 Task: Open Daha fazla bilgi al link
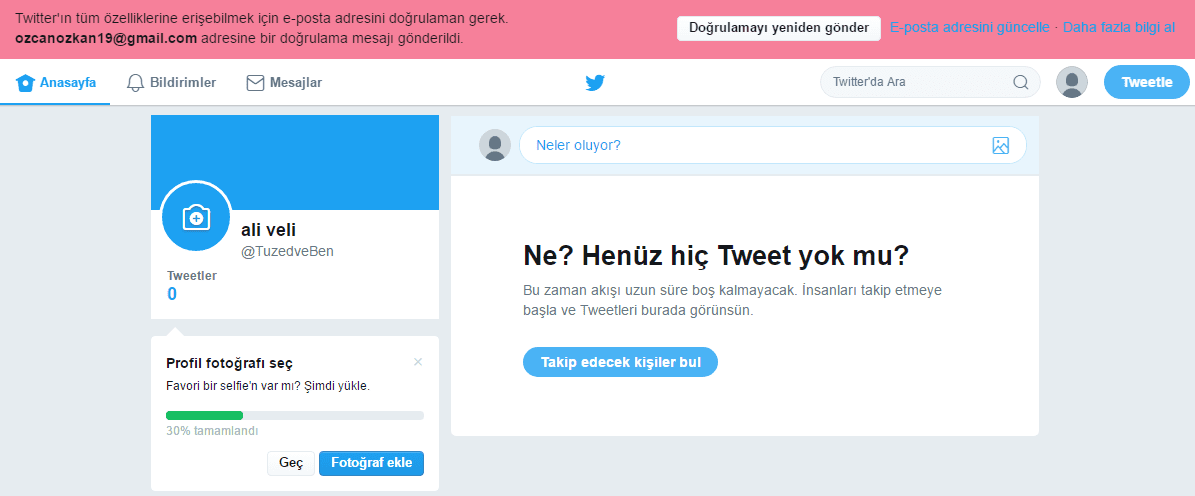[1119, 28]
